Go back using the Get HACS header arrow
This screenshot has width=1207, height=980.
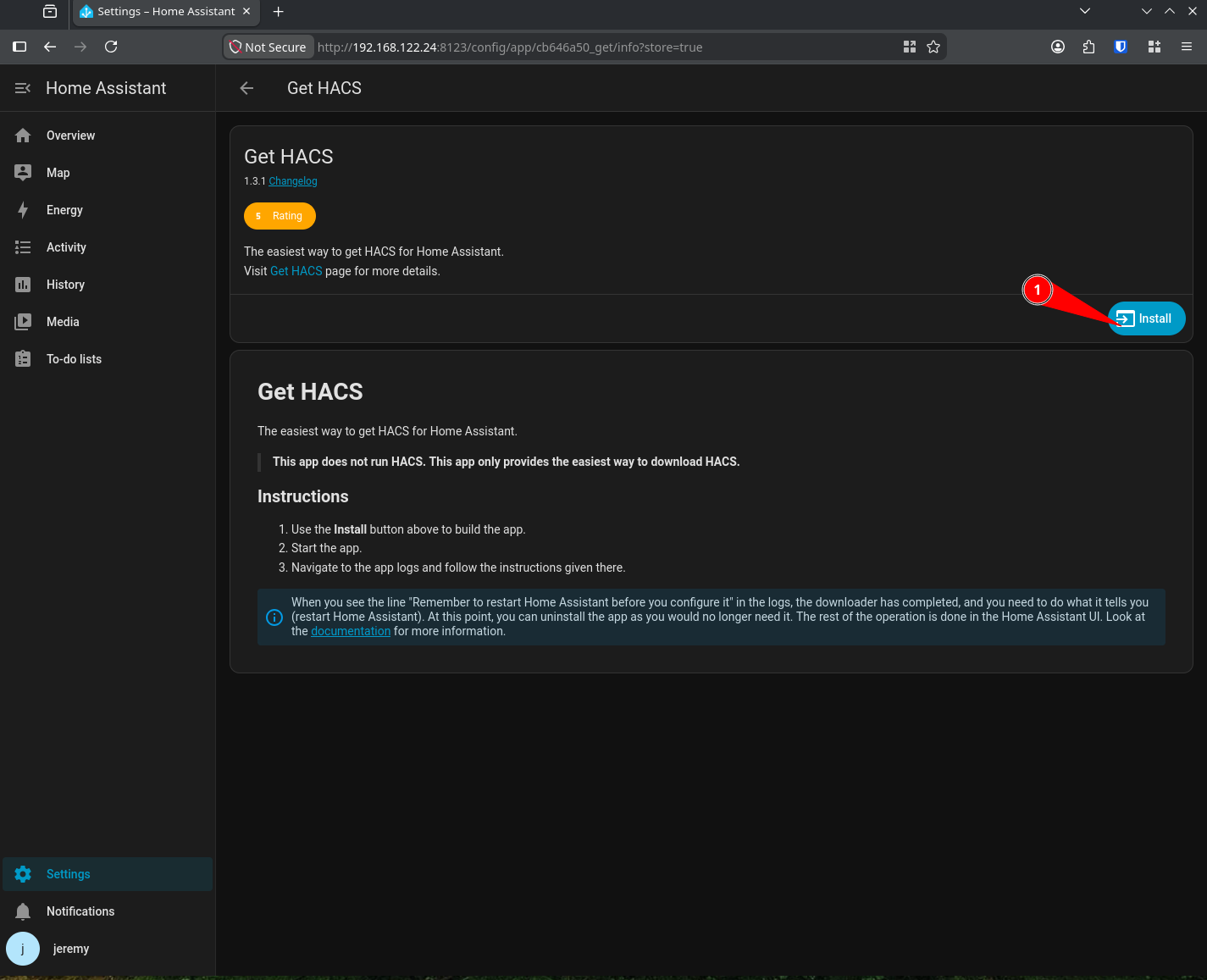point(246,88)
